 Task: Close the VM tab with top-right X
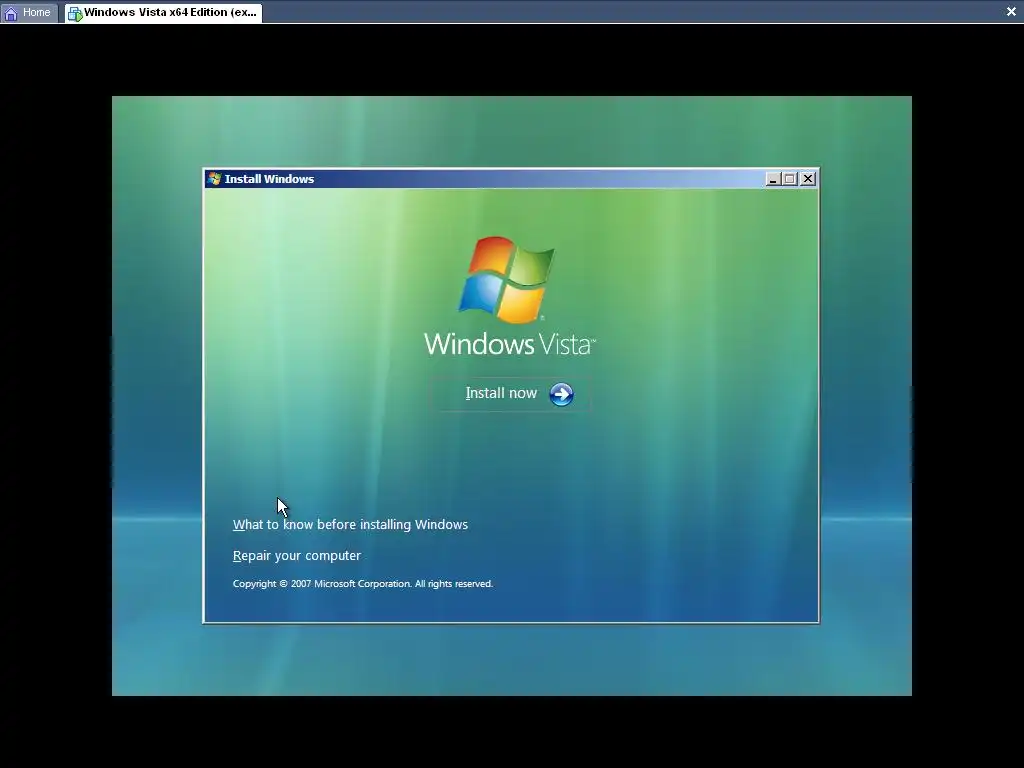(x=1011, y=12)
